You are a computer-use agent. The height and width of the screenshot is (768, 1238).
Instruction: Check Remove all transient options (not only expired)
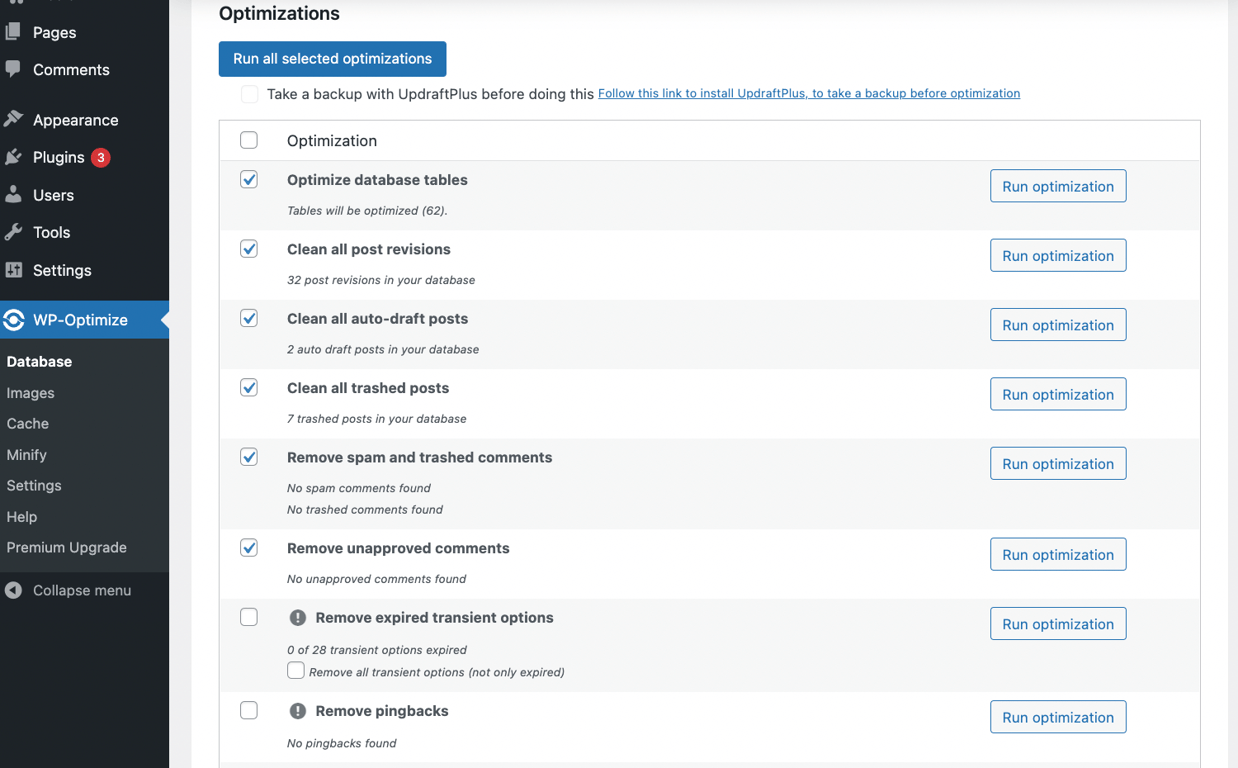click(296, 670)
